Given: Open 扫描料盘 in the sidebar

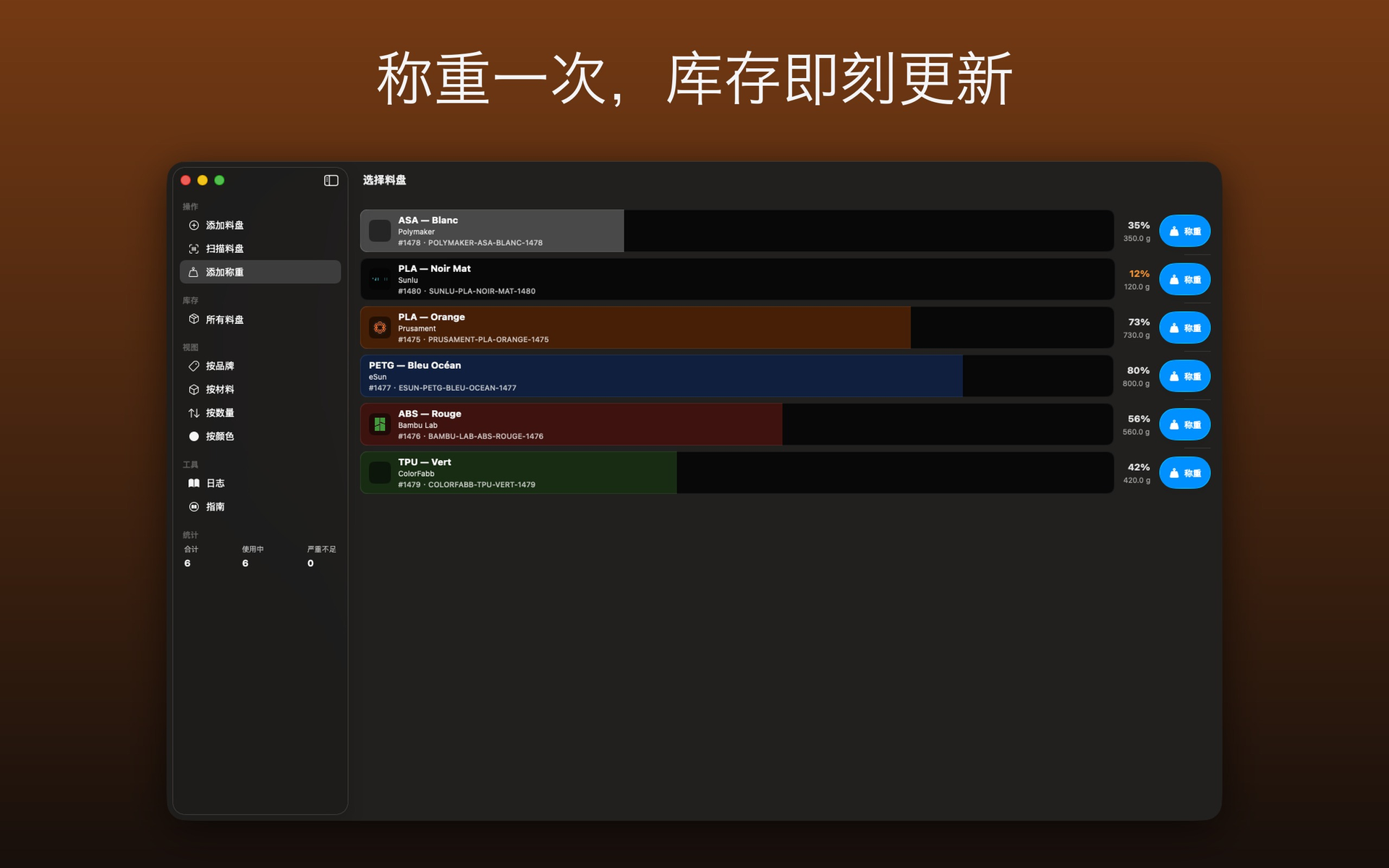Looking at the screenshot, I should pos(260,249).
